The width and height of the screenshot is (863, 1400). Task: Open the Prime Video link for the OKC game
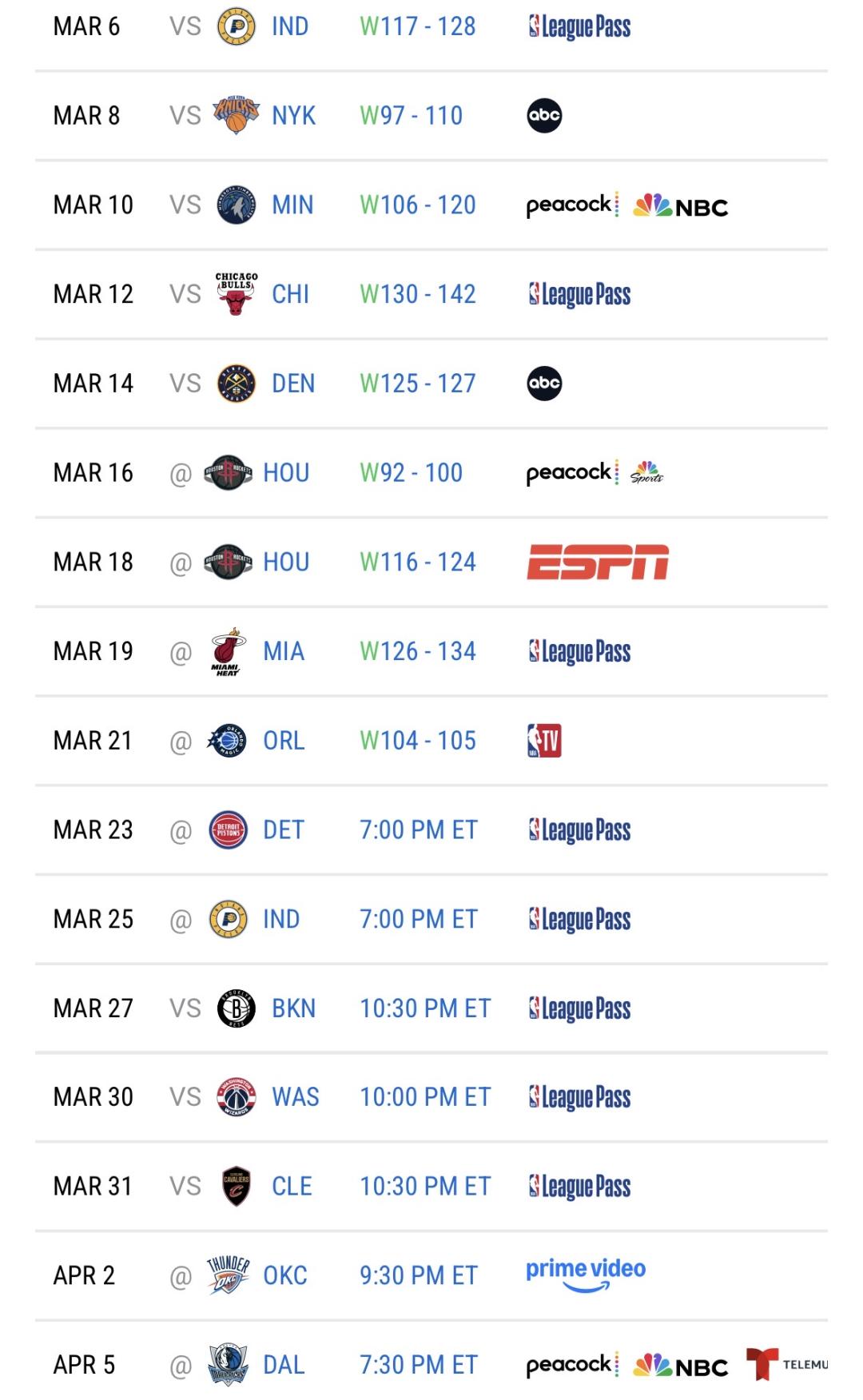[585, 1274]
